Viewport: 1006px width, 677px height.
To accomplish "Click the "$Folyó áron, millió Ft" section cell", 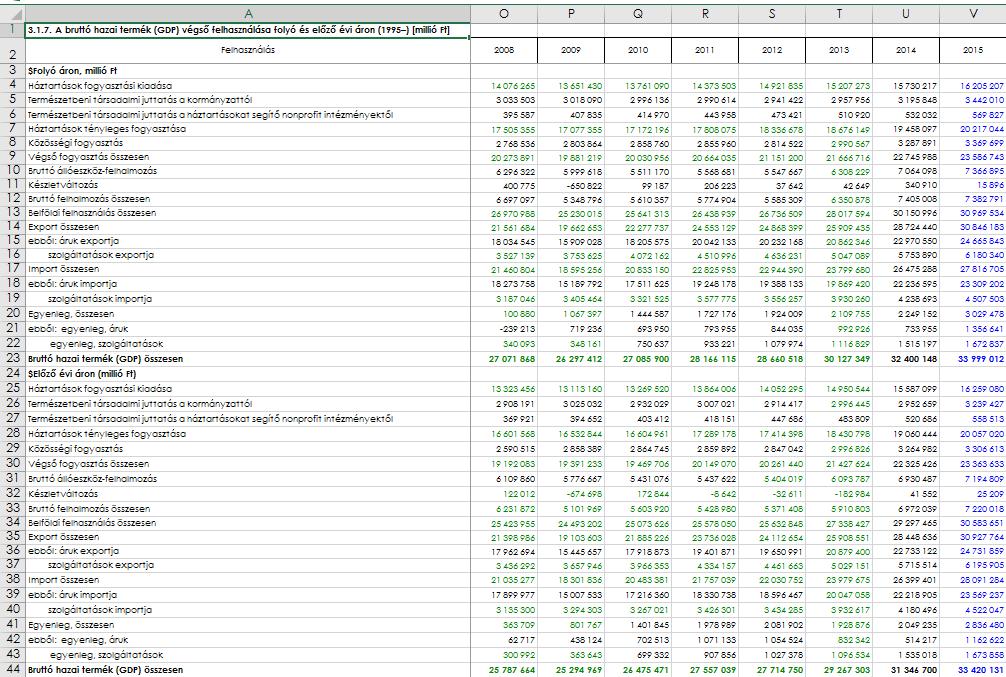I will [x=248, y=71].
